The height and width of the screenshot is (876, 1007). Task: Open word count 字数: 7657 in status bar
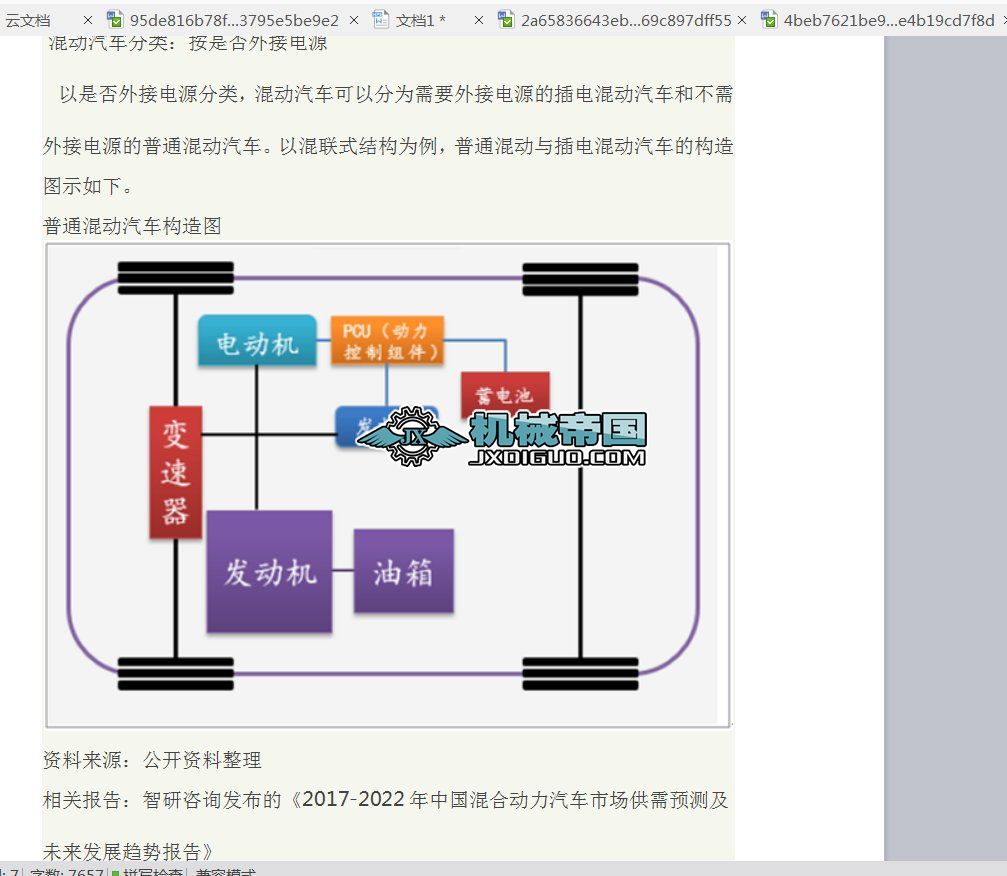coord(67,872)
